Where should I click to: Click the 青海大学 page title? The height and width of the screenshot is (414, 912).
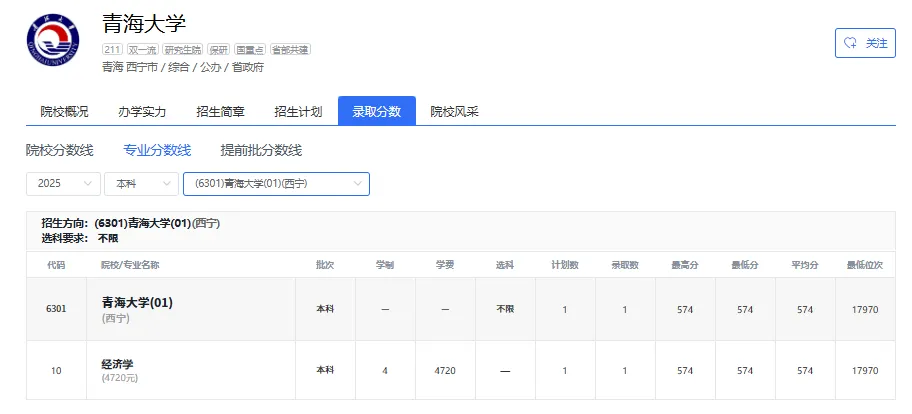(x=144, y=24)
